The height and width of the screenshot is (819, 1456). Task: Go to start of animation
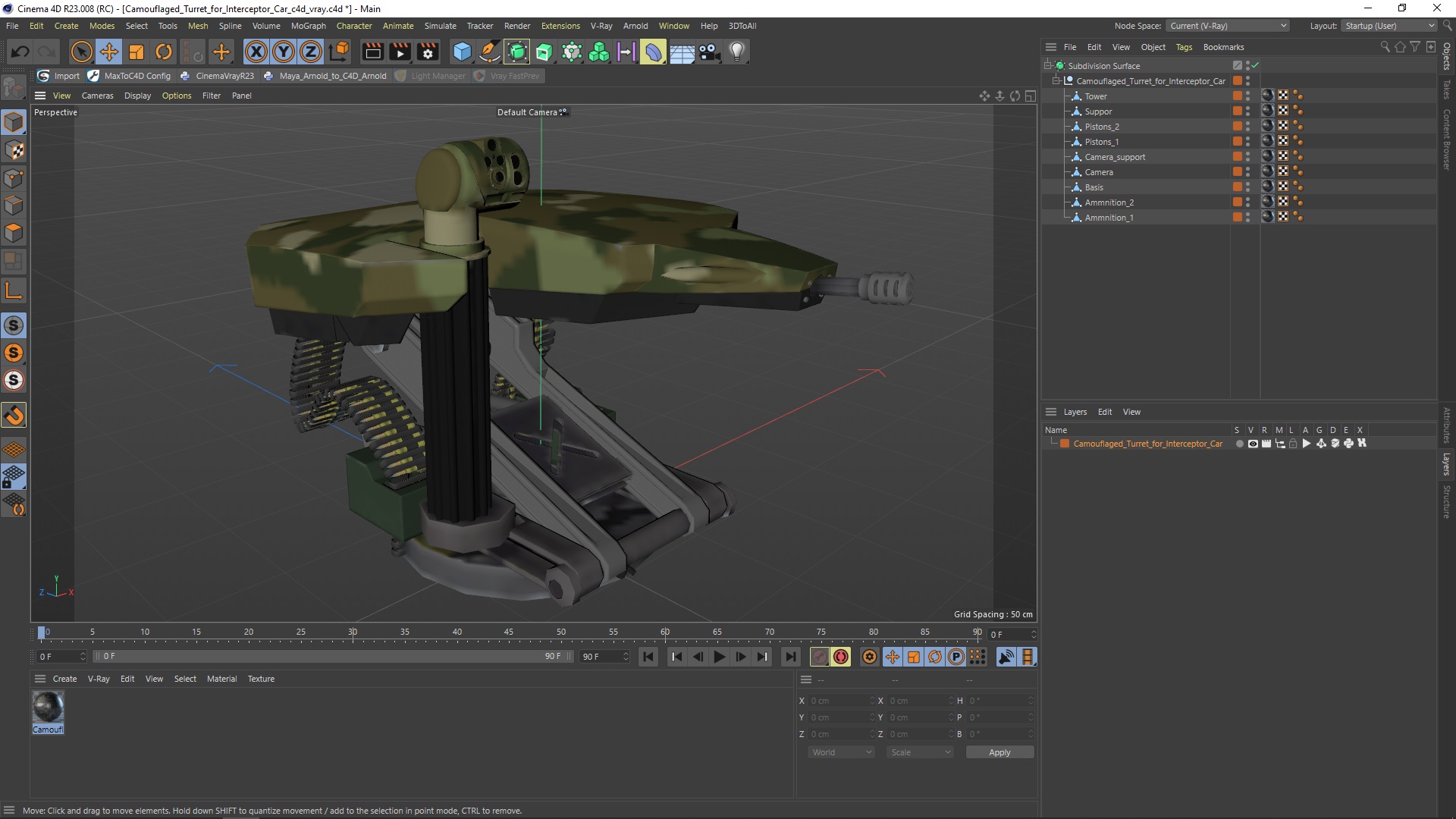(x=648, y=657)
